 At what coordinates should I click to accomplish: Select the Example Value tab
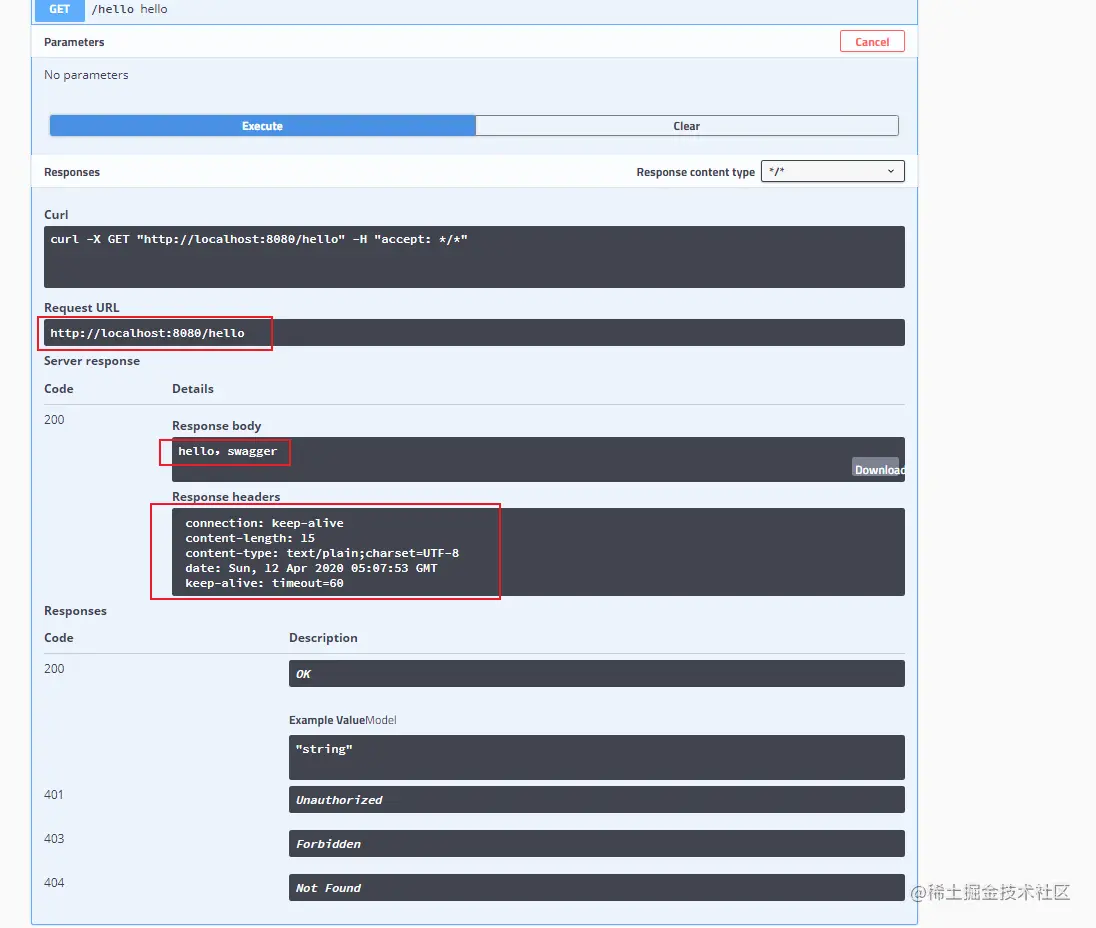coord(326,720)
